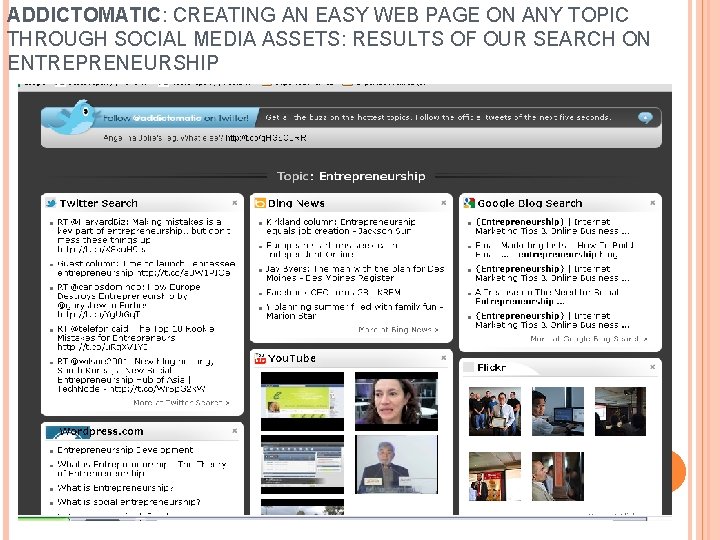This screenshot has height=540, width=720.
Task: Open first {Entrepreneurship} Internet Marketing Tips blog result
Action: (552, 226)
